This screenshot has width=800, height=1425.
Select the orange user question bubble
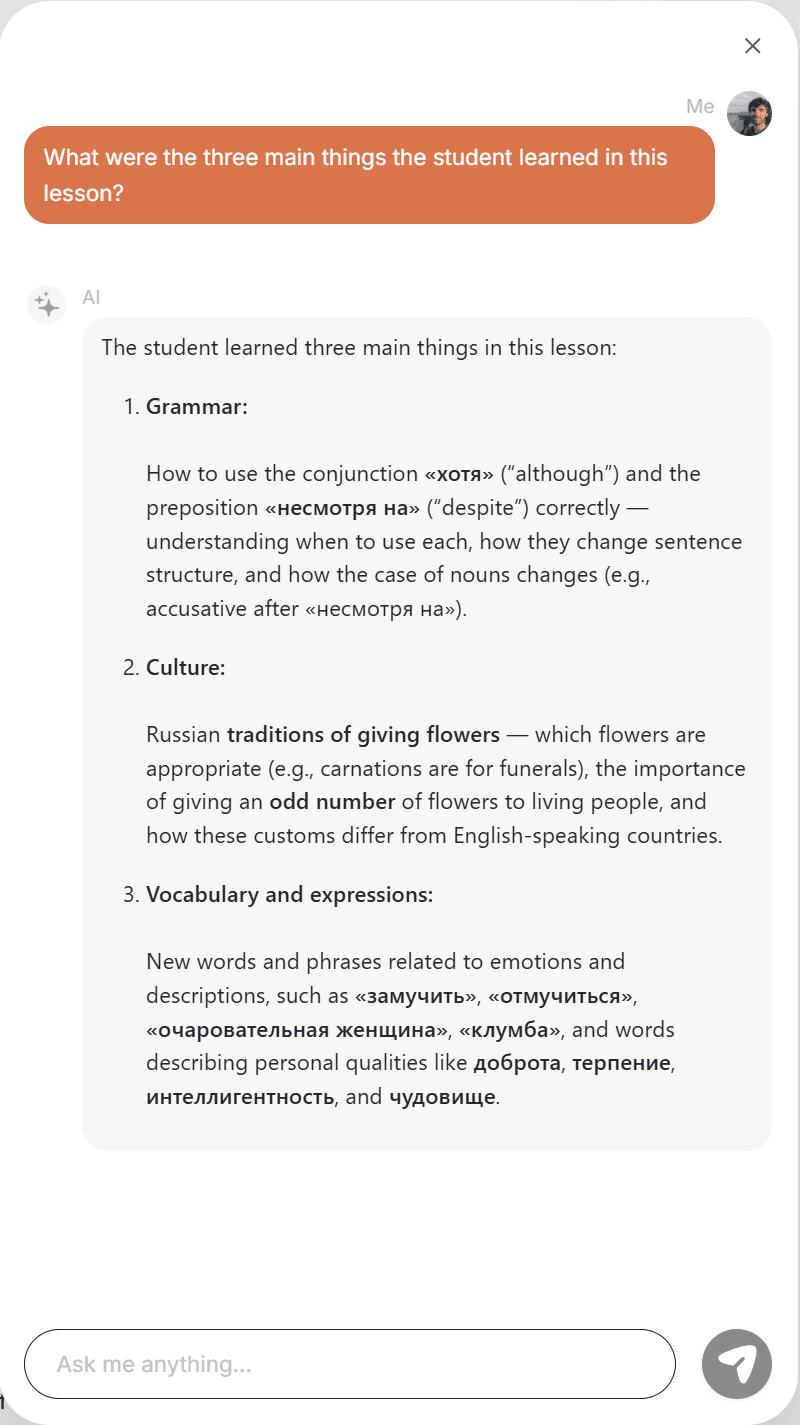pos(370,175)
